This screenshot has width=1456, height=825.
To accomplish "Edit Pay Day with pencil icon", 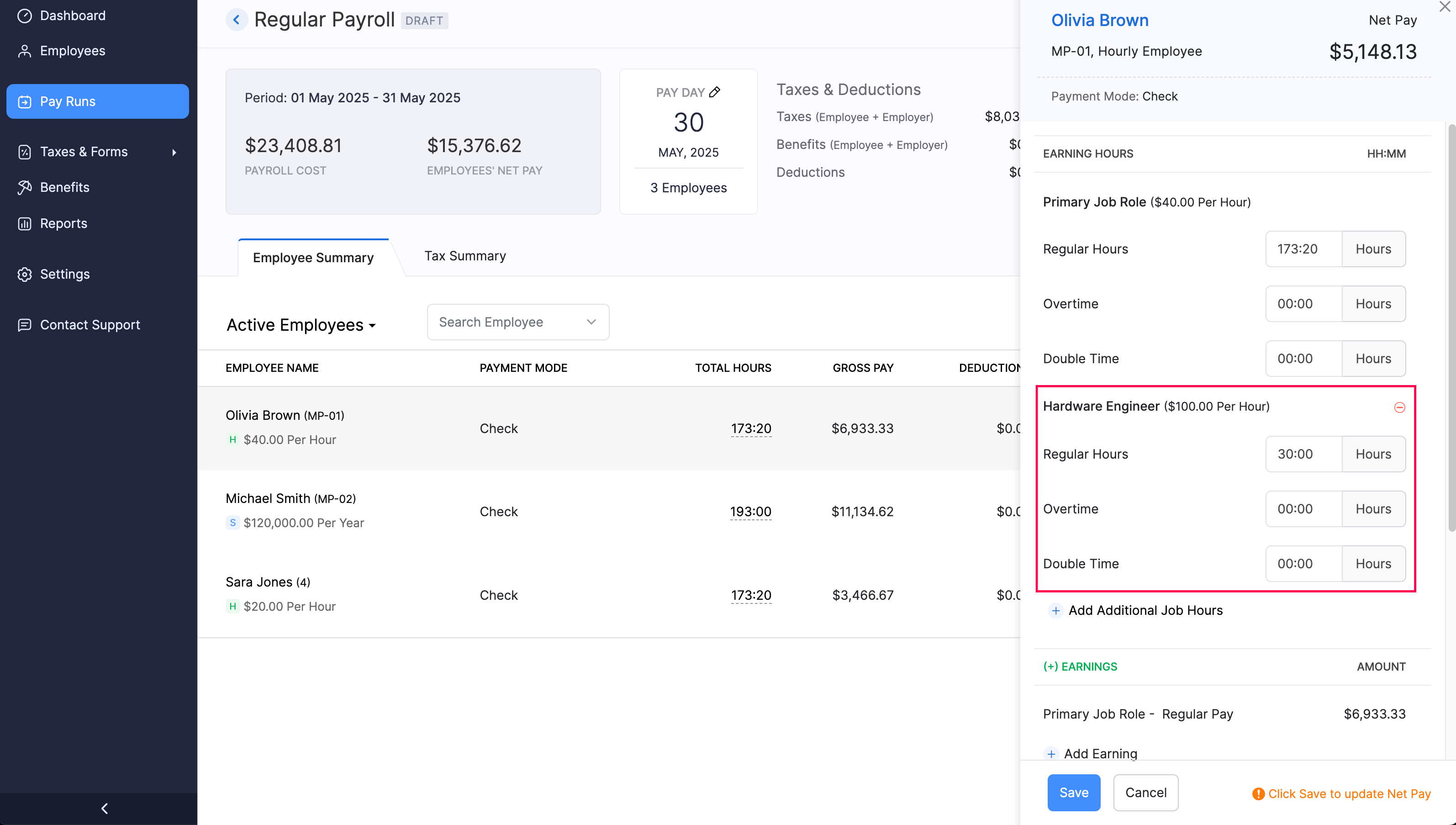I will coord(715,92).
